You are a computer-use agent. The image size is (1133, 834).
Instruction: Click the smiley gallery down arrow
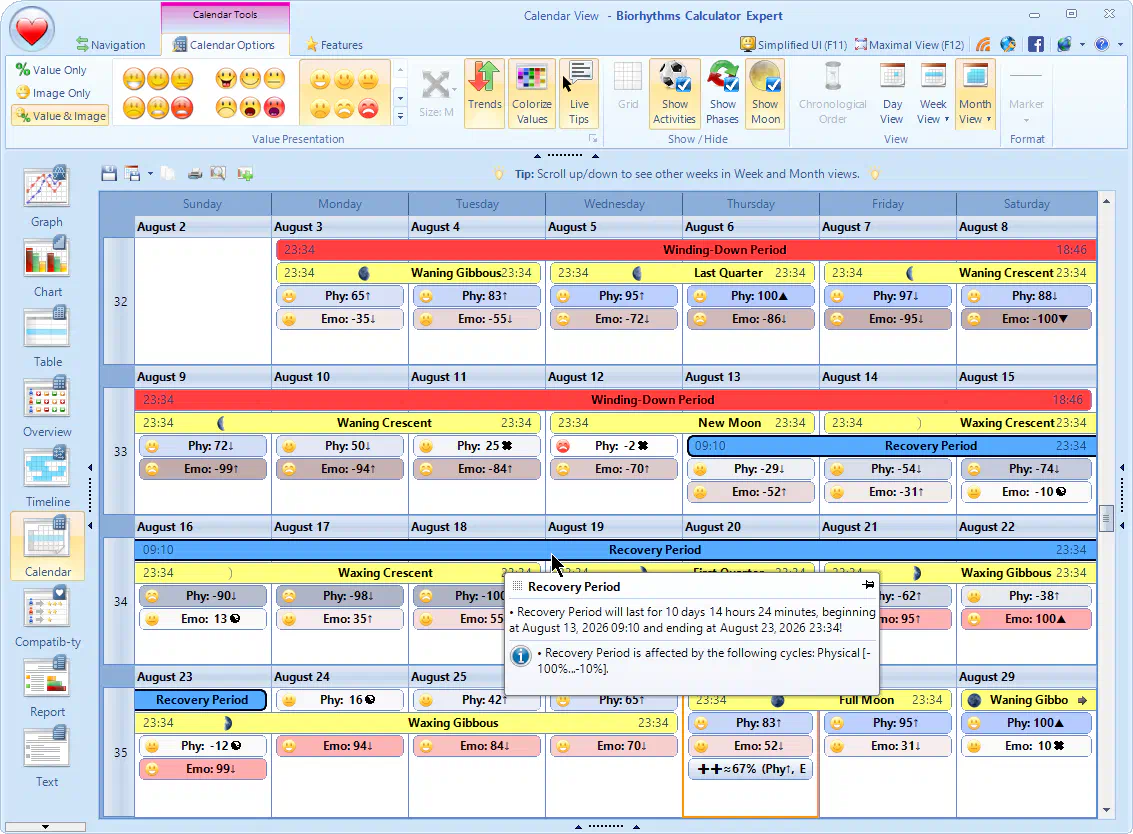coord(400,97)
